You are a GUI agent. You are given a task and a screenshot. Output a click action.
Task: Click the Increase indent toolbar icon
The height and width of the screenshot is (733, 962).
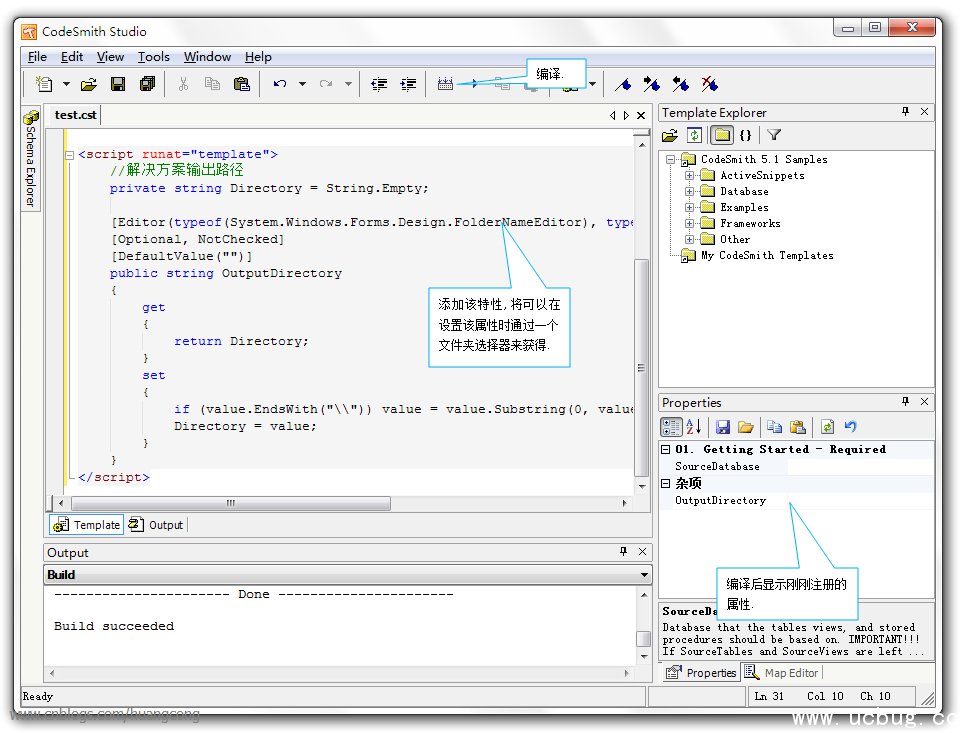[x=408, y=84]
